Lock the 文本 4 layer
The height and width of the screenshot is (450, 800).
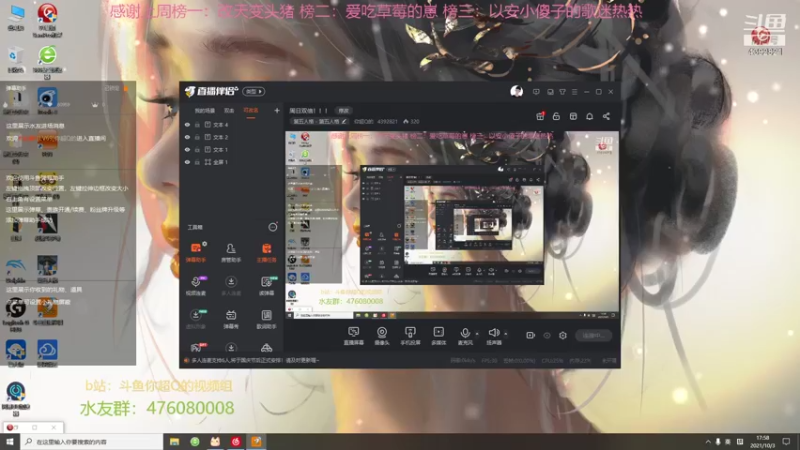click(197, 124)
